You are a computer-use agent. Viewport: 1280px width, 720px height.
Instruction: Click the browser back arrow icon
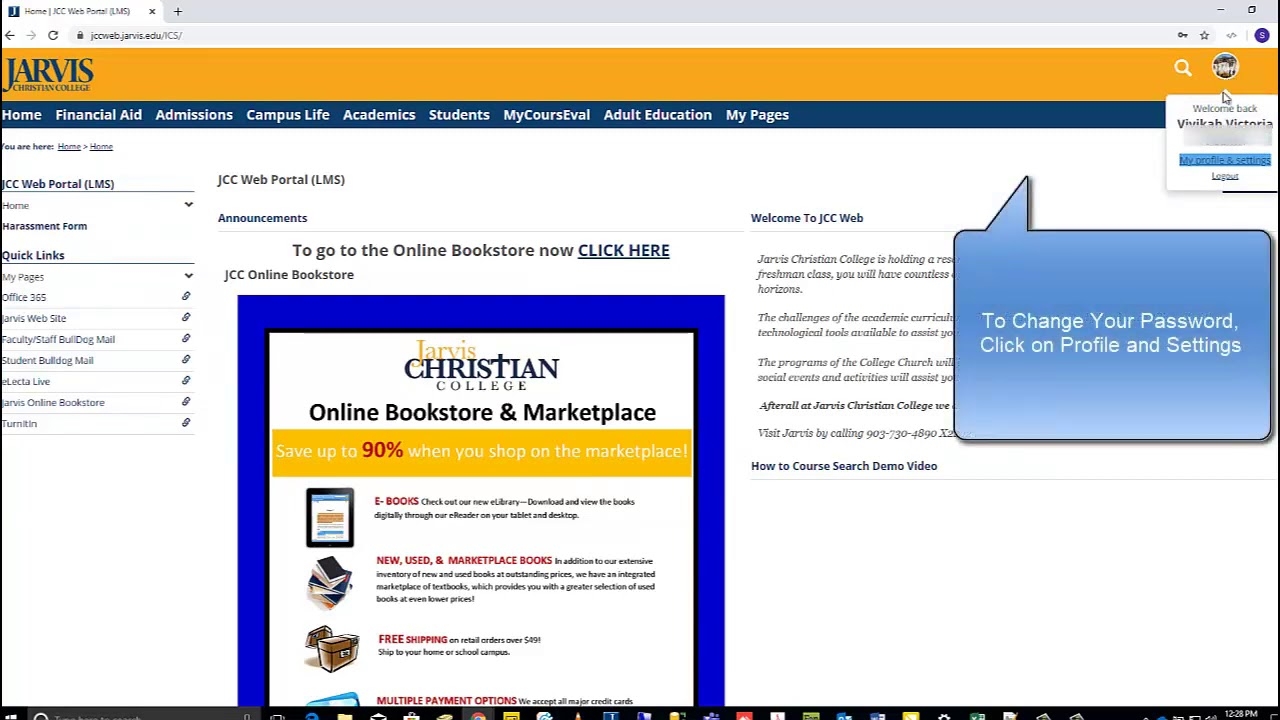pos(9,35)
